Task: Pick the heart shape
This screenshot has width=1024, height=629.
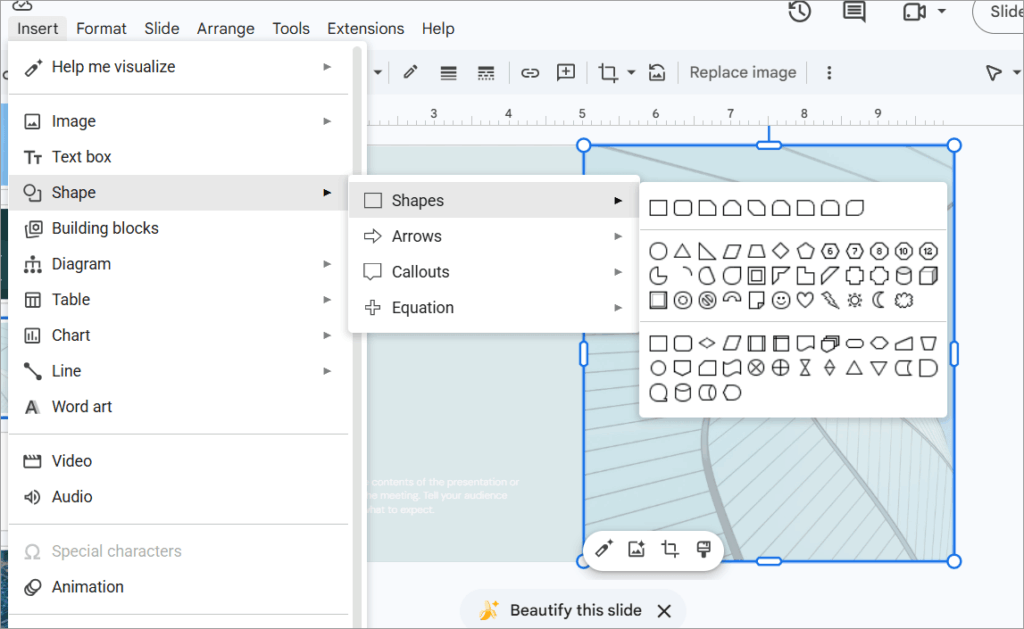Action: [x=805, y=300]
